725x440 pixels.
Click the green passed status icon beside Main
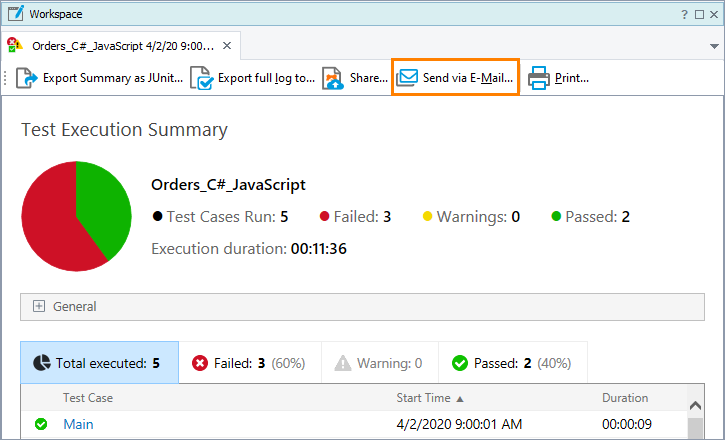(41, 424)
